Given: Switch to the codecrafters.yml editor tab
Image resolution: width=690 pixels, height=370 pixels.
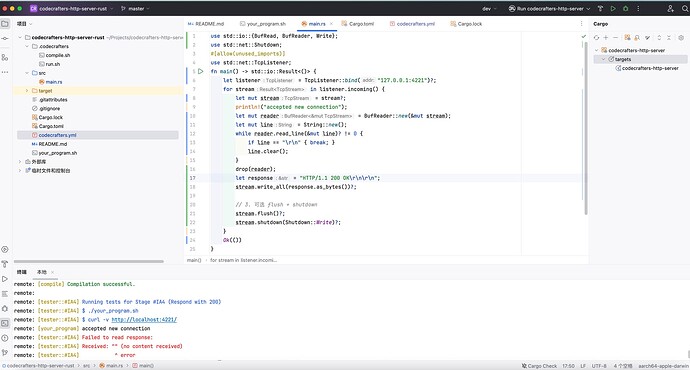Looking at the screenshot, I should pos(412,24).
